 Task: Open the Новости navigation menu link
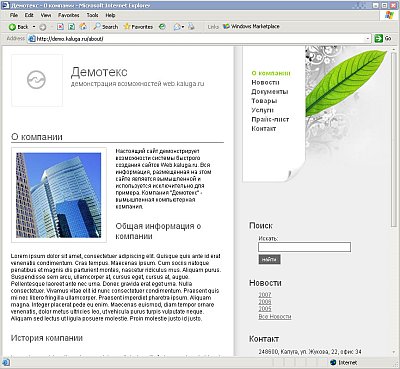[x=265, y=82]
